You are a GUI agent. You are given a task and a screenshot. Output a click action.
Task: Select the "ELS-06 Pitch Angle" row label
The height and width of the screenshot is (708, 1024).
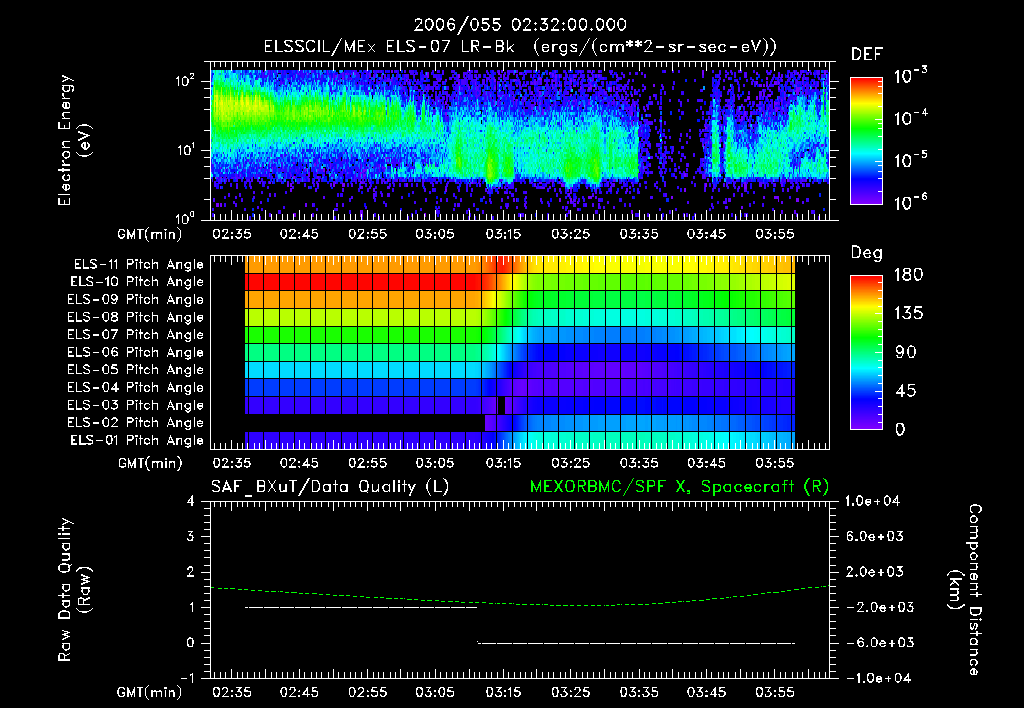(x=135, y=352)
